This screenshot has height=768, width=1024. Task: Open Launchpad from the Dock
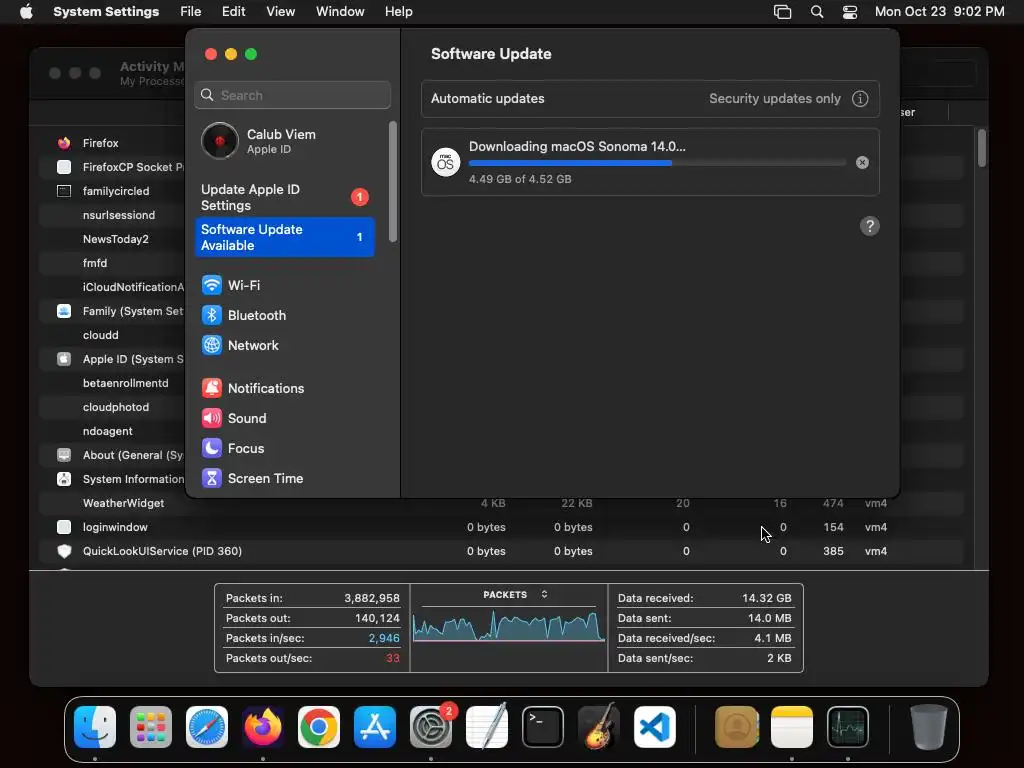coord(151,727)
